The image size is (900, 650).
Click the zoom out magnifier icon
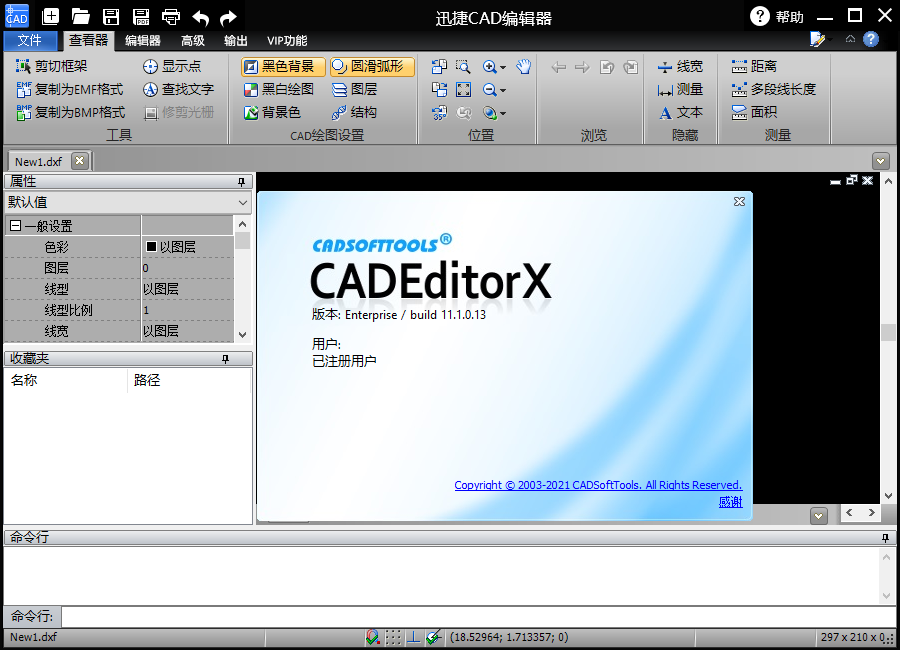490,90
